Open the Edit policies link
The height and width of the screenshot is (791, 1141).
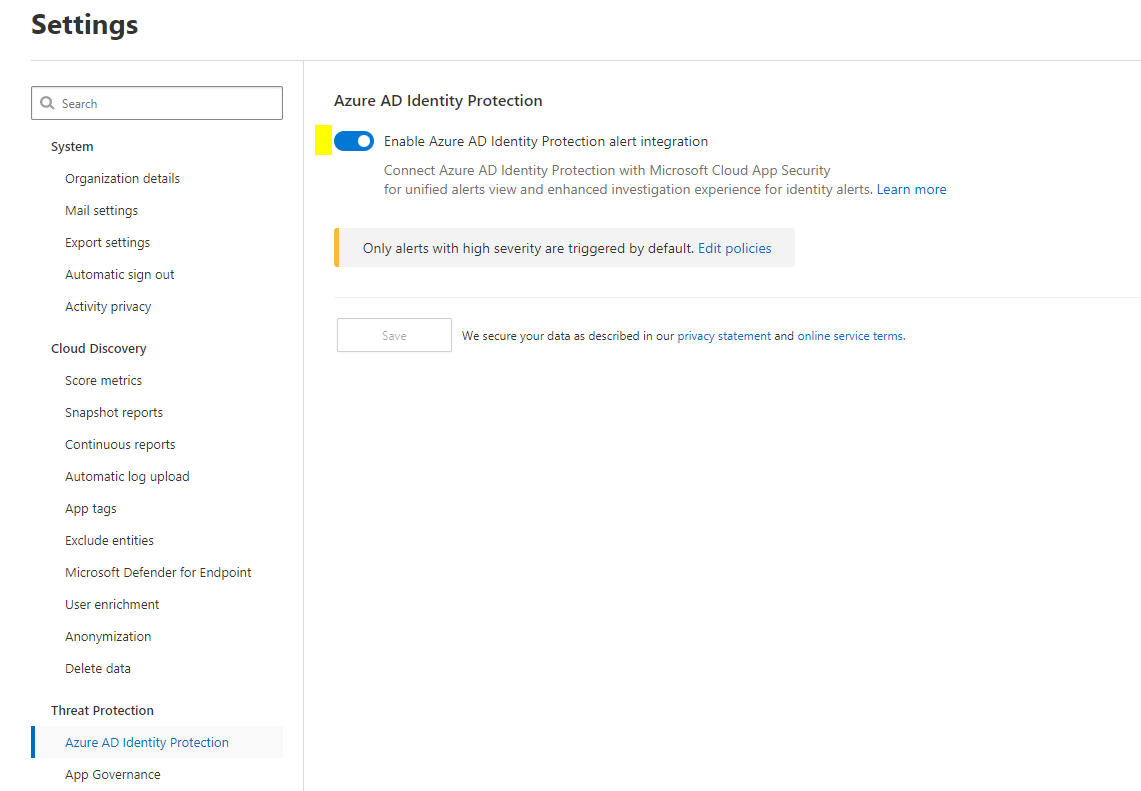coord(734,248)
